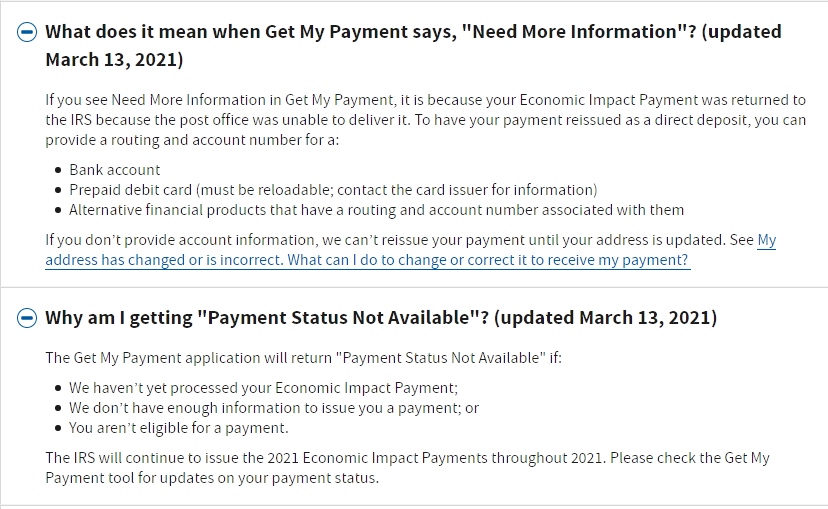Click "(updated March 13, 2021)" in the second heading
Screen dimensions: 828x509
click(x=606, y=318)
